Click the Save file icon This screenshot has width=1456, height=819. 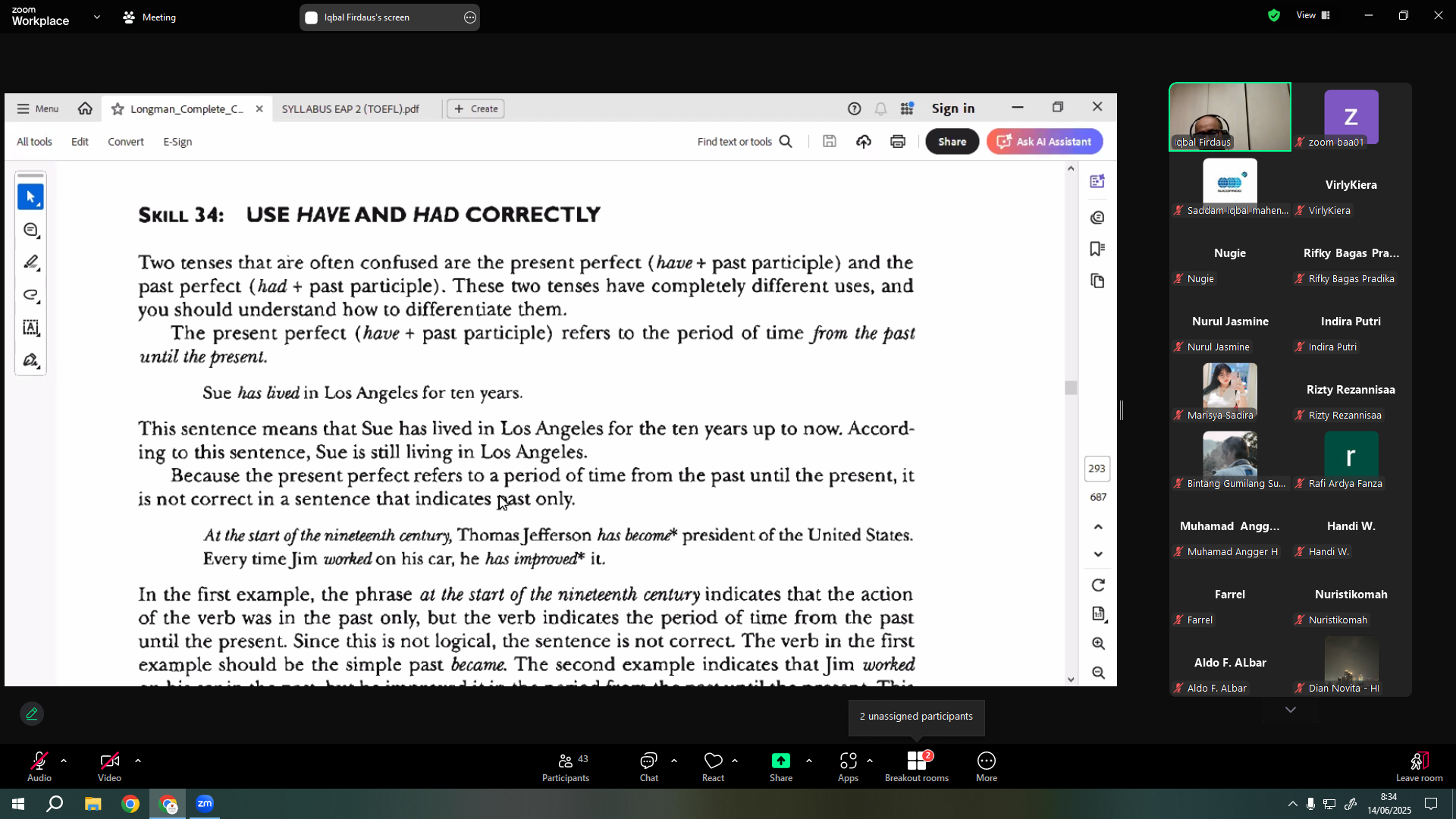[x=830, y=142]
